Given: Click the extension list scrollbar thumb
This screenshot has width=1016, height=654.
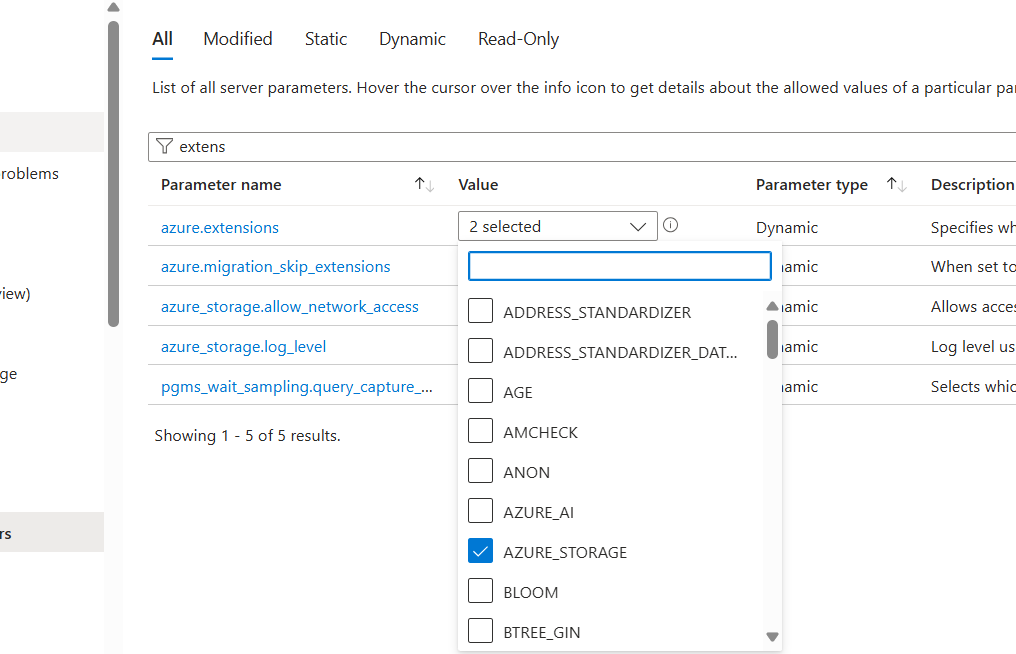Looking at the screenshot, I should coord(772,339).
